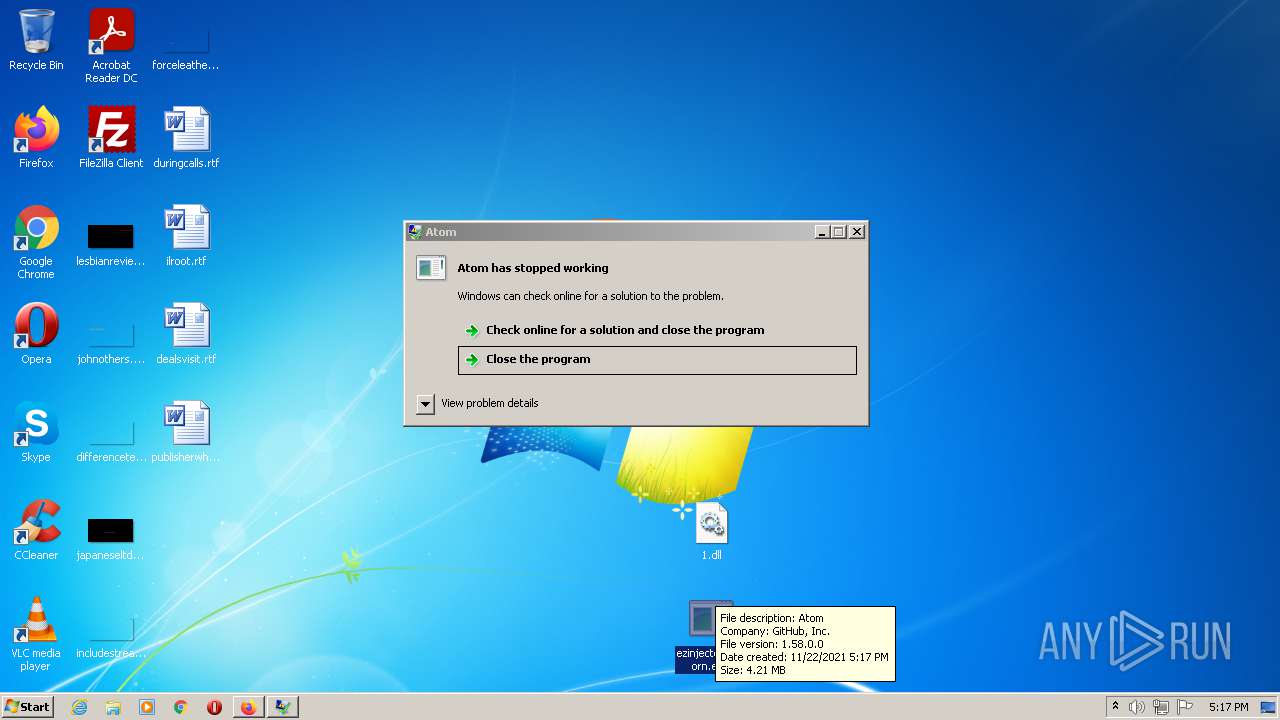Viewport: 1280px width, 720px height.
Task: Select the ilroot.rtf document
Action: coord(186,236)
